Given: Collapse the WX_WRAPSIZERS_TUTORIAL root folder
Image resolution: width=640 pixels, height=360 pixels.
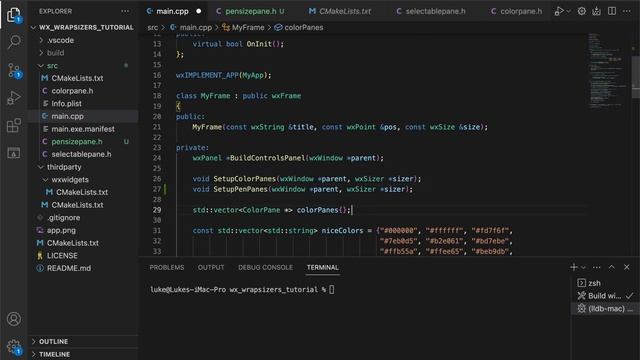Looking at the screenshot, I should click(x=83, y=27).
